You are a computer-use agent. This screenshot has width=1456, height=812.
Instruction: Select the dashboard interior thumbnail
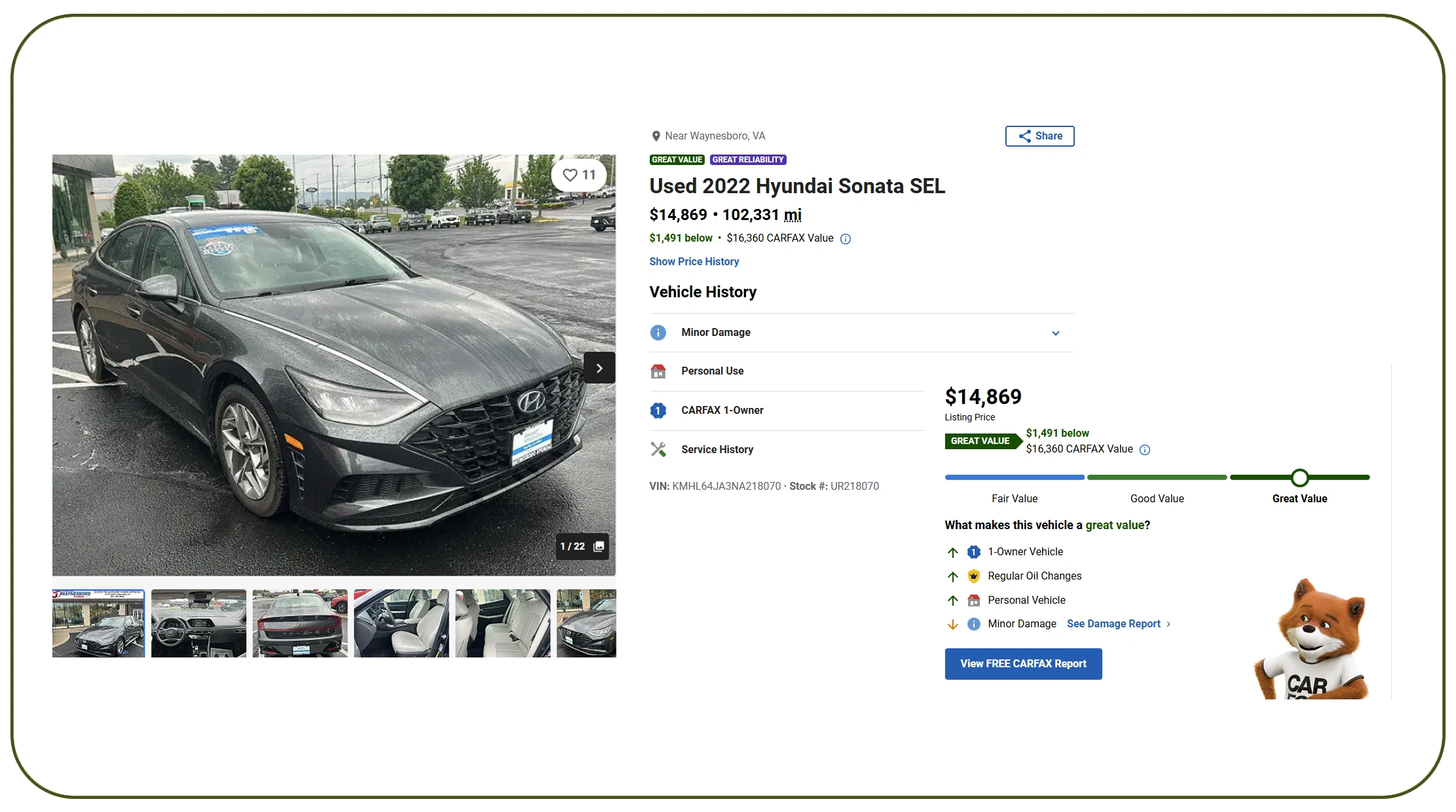tap(198, 623)
